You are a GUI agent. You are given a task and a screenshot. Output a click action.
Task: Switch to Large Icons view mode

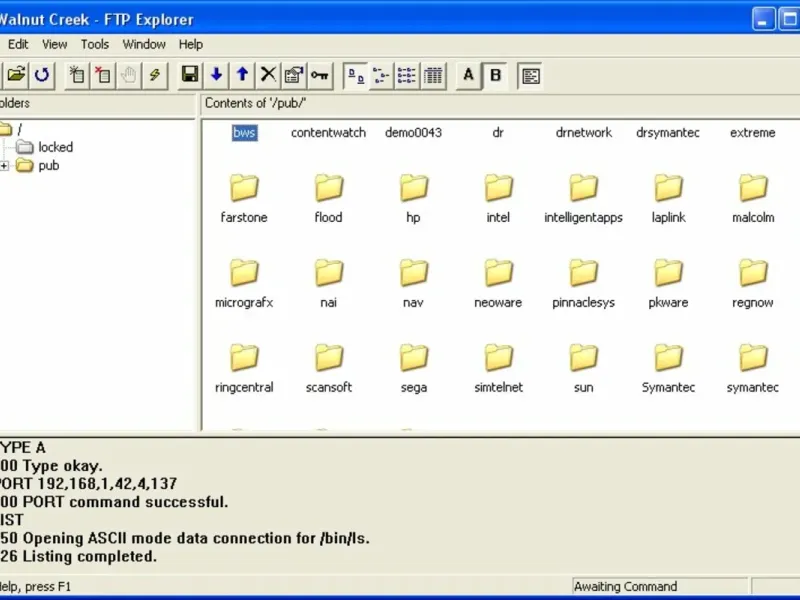tap(356, 76)
